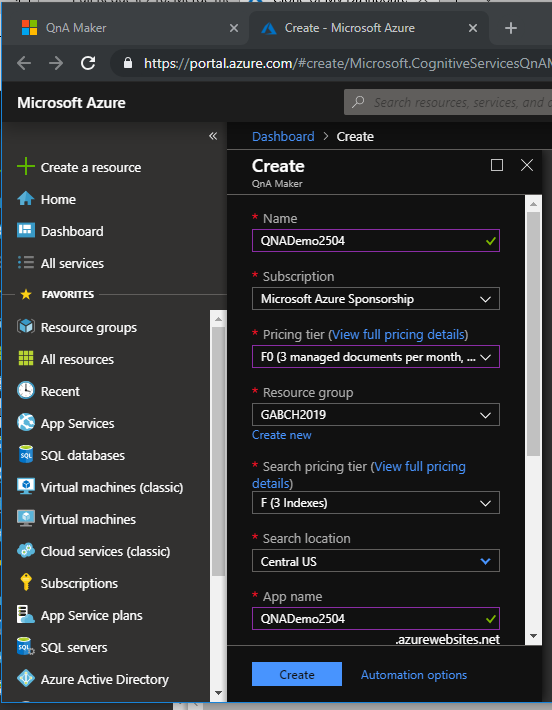The image size is (552, 710).
Task: Click the App name input field
Action: tap(376, 619)
